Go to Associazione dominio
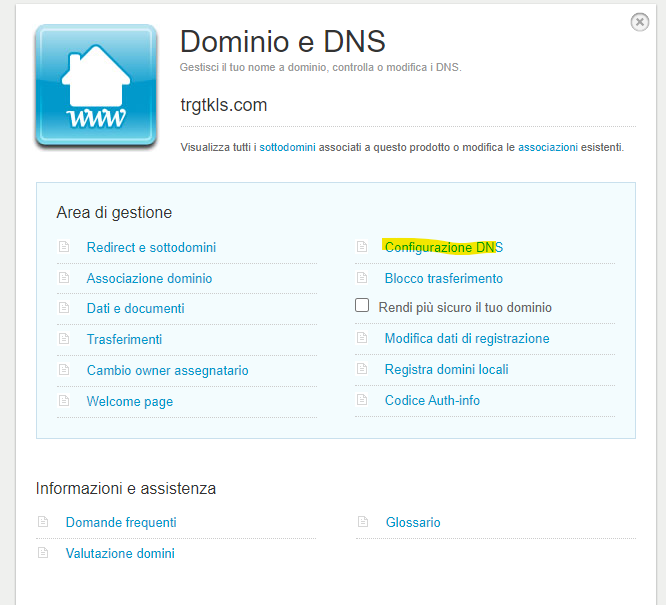 (149, 278)
